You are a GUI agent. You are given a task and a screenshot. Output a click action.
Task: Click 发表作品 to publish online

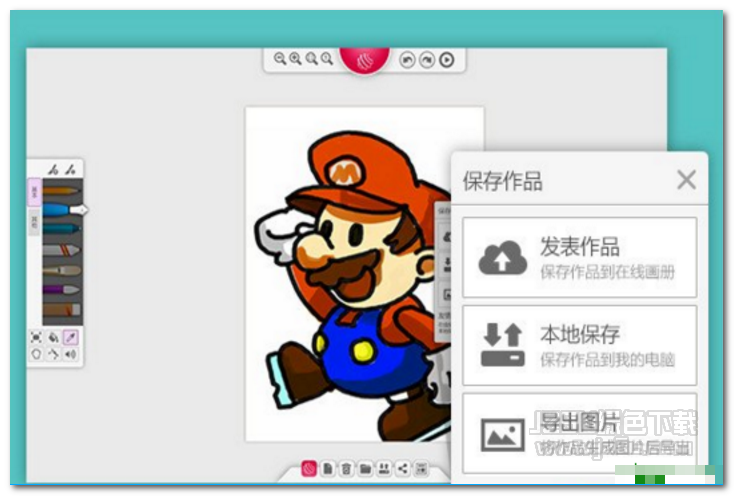click(x=580, y=257)
